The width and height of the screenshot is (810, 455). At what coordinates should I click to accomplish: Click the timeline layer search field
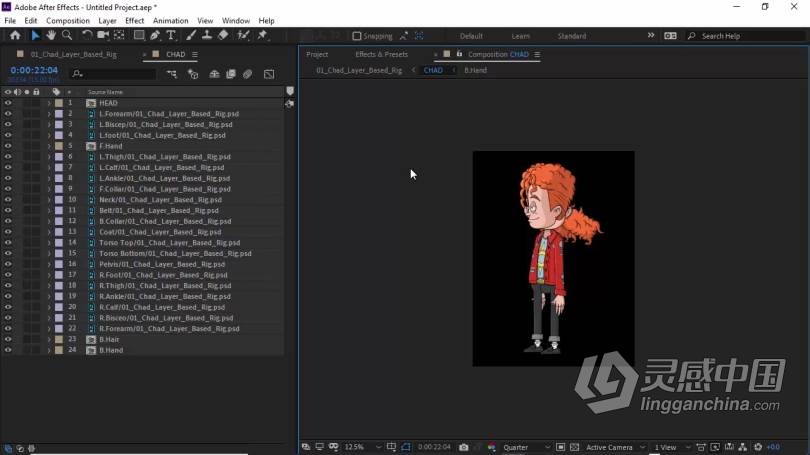pyautogui.click(x=114, y=74)
